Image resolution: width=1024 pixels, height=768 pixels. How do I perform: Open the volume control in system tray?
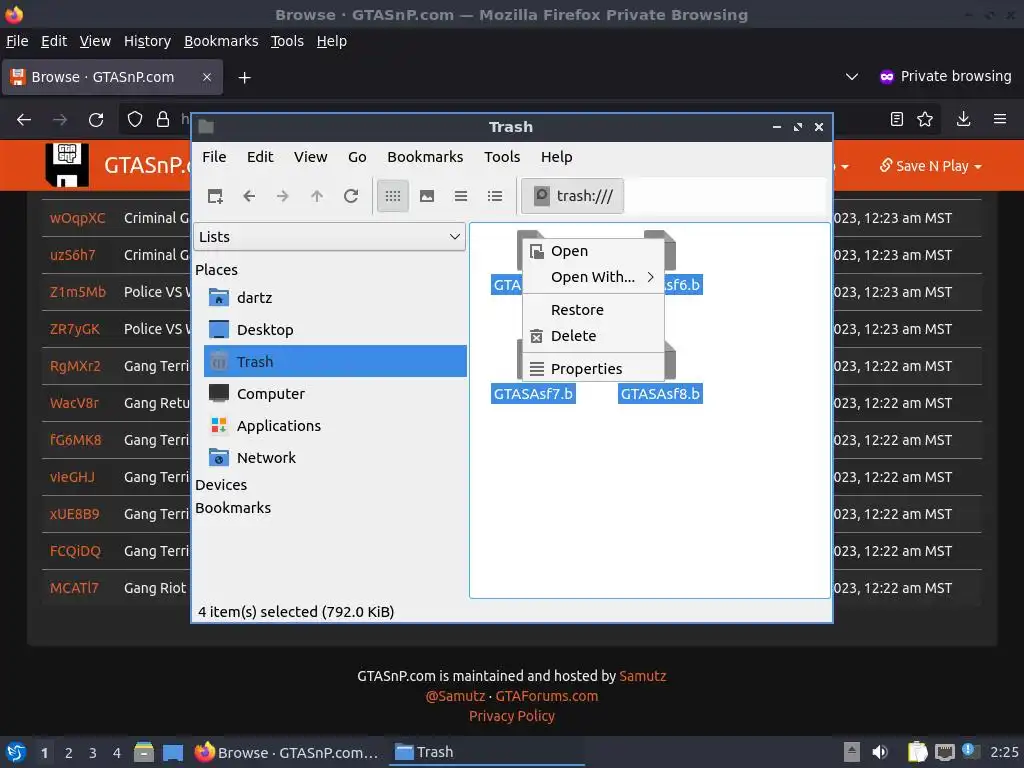(880, 752)
